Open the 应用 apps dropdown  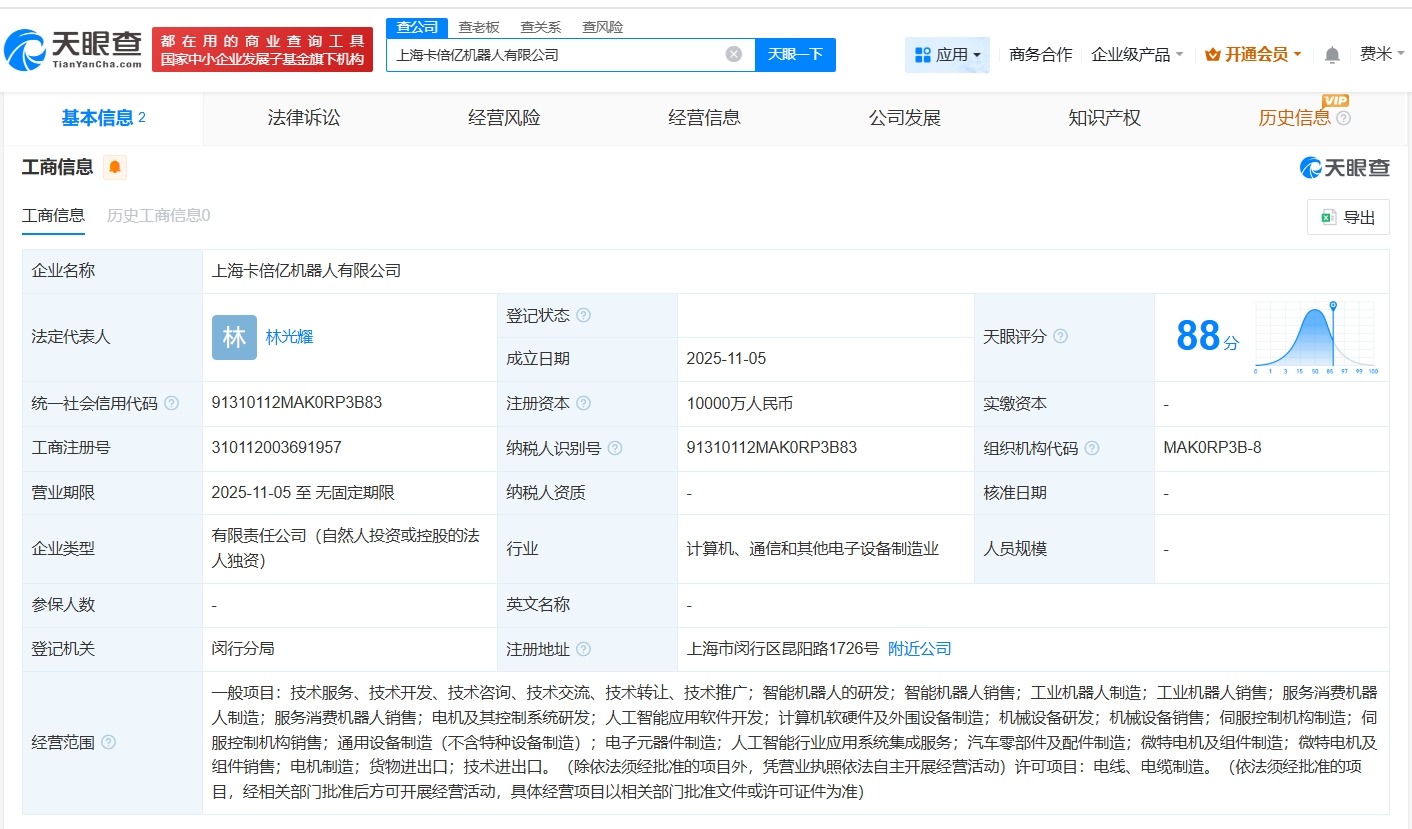tap(947, 54)
